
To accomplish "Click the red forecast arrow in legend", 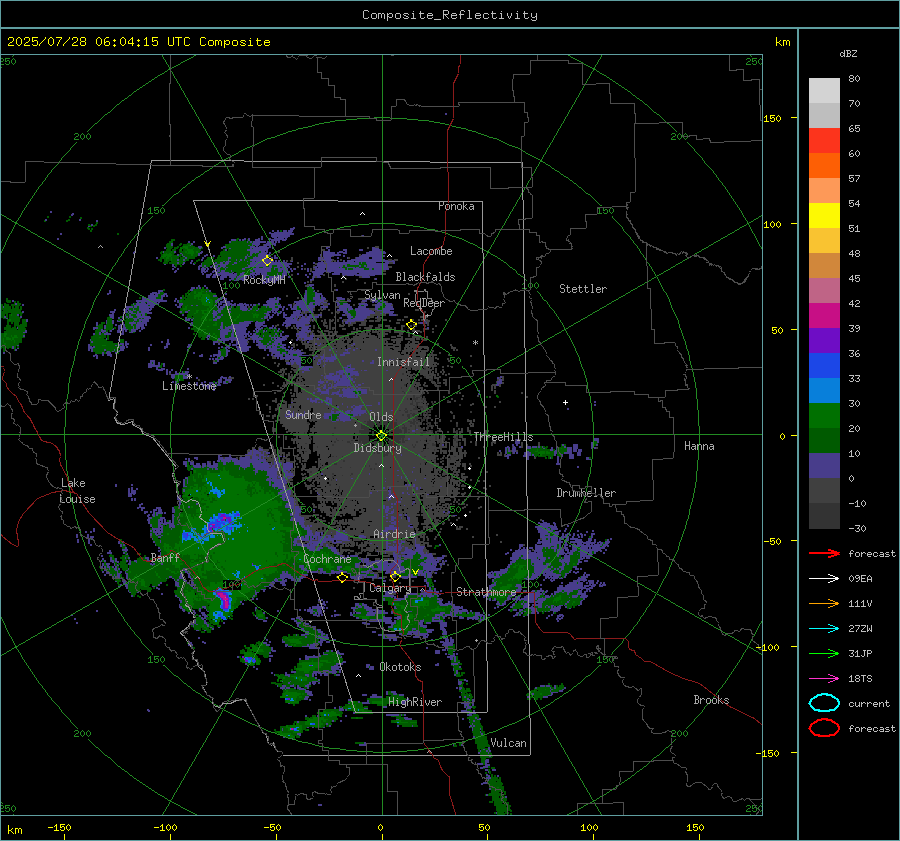I will (824, 553).
